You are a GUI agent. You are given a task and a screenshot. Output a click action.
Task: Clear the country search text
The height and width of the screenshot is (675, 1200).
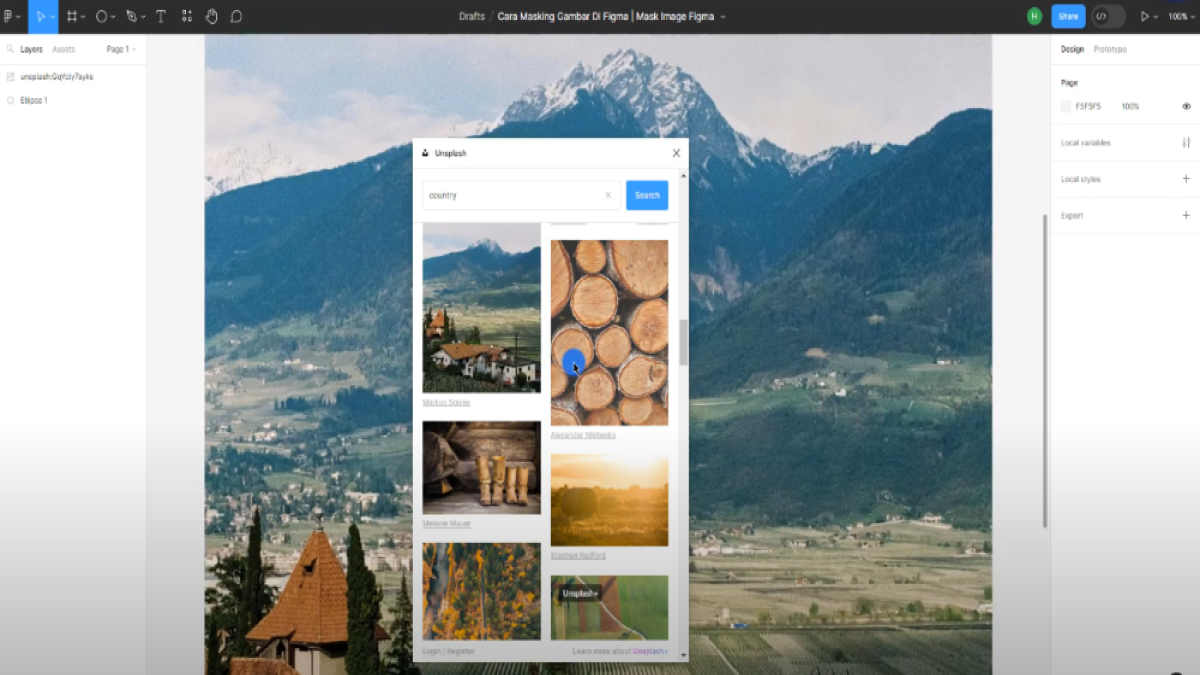(x=608, y=195)
